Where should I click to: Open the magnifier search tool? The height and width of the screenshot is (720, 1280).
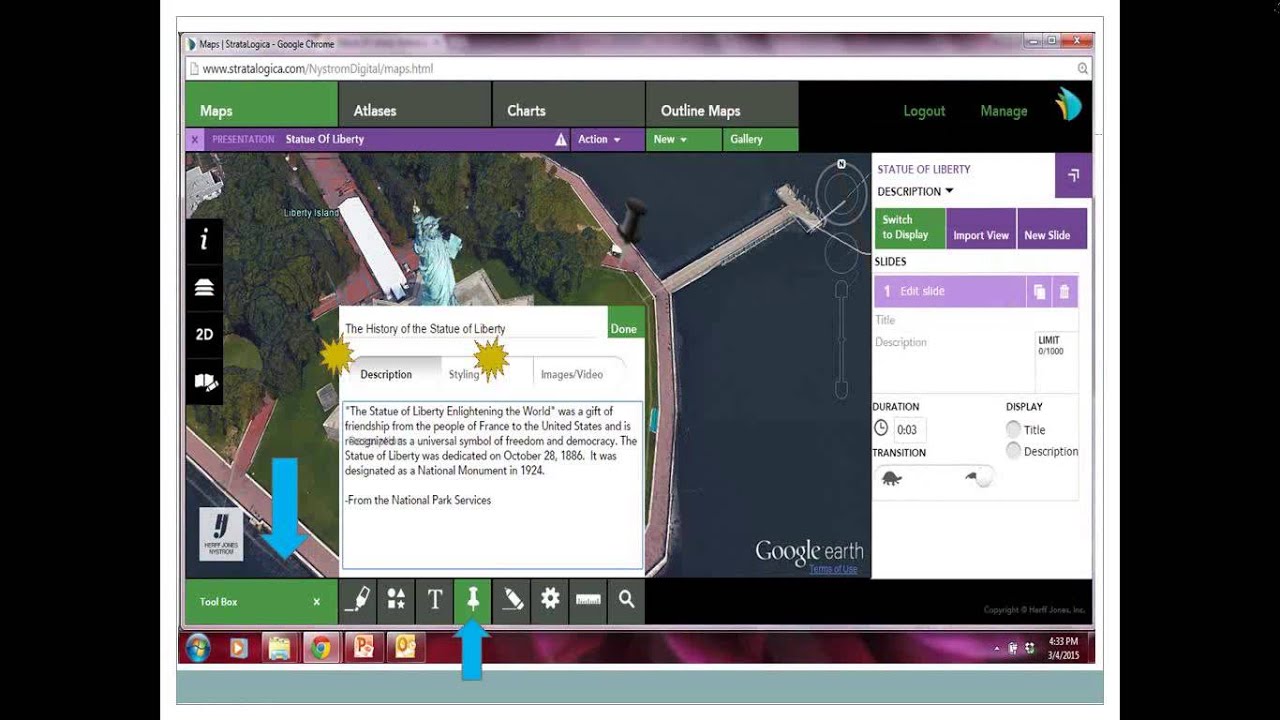click(x=627, y=600)
